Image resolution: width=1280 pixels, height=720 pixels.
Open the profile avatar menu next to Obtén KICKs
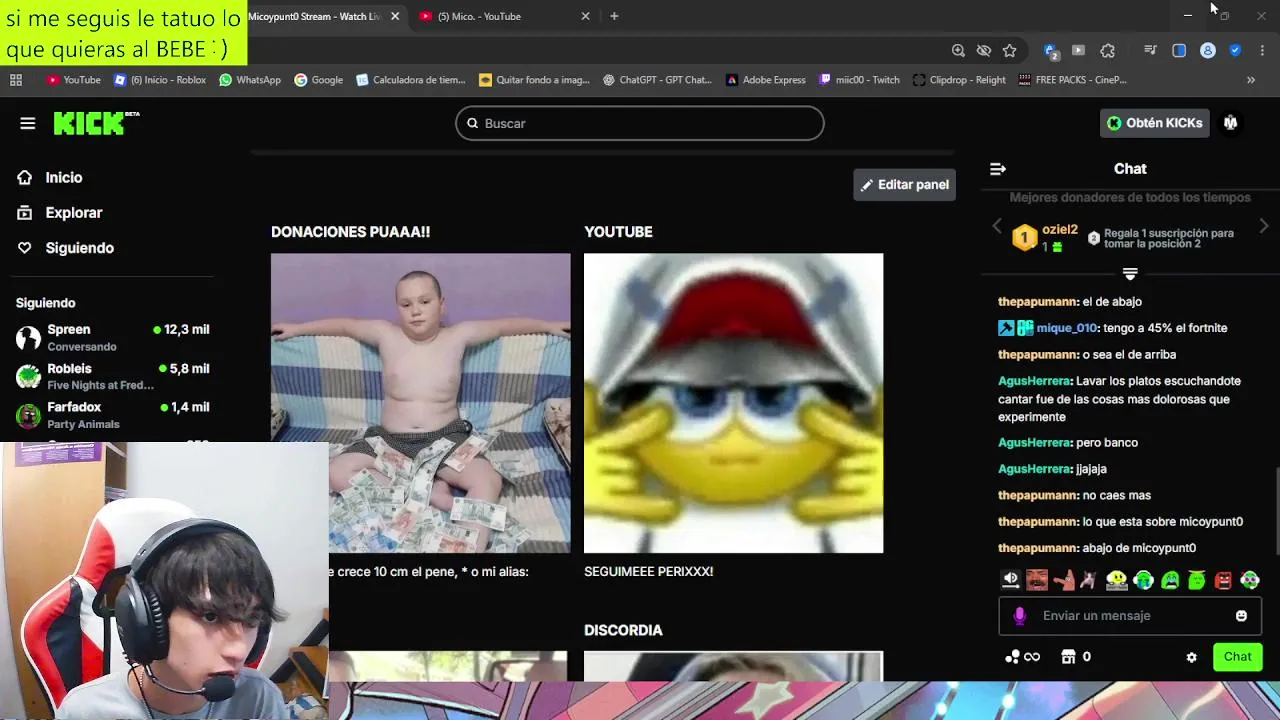click(x=1231, y=123)
